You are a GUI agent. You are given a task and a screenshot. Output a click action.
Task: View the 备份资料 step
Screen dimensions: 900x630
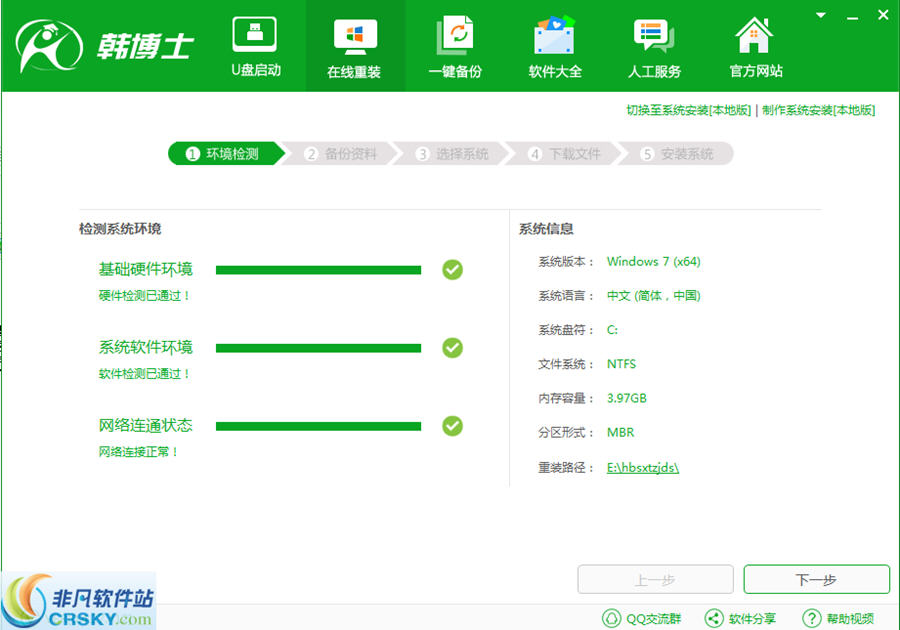pos(340,153)
